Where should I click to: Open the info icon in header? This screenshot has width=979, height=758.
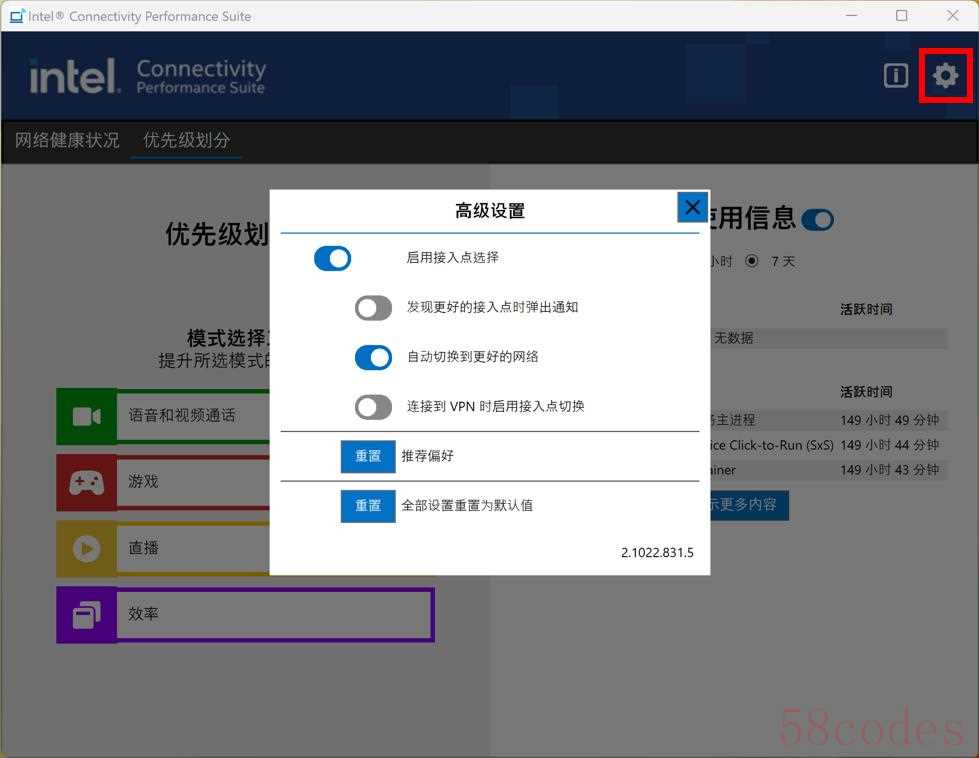coord(896,76)
